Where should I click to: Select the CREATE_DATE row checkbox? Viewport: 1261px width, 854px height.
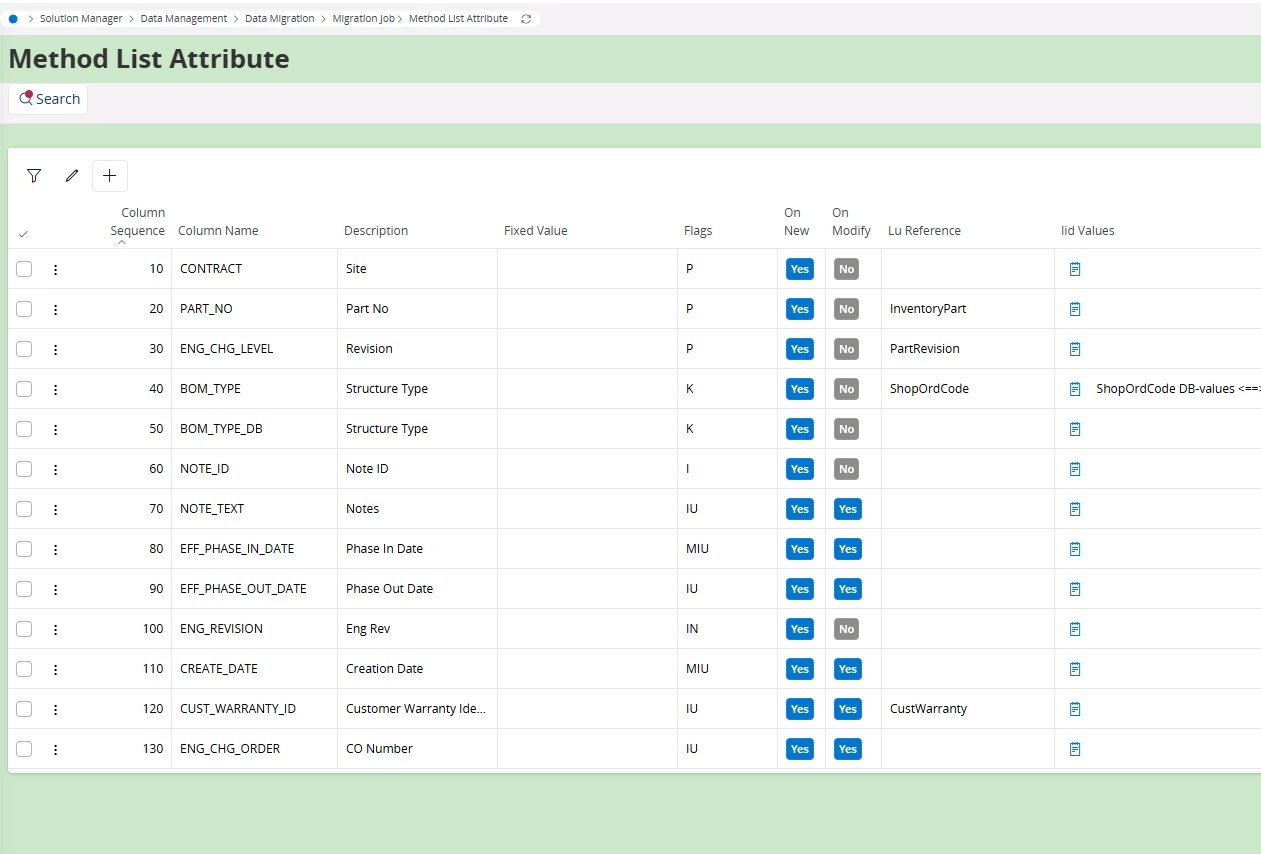[24, 669]
